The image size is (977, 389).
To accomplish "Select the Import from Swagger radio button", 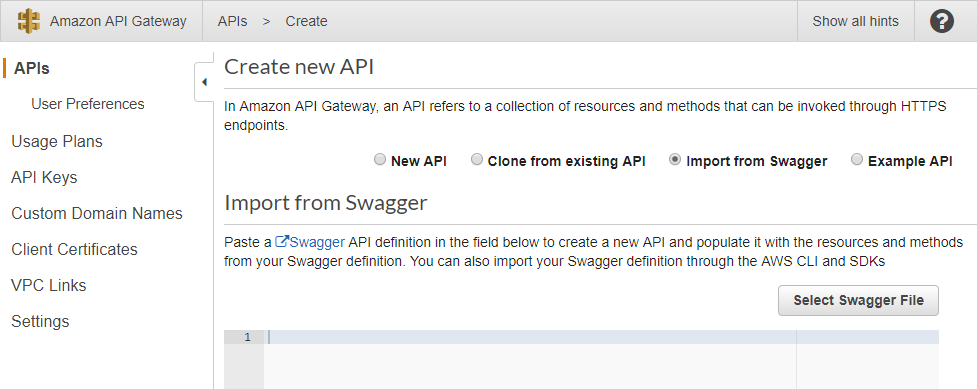I will (674, 160).
